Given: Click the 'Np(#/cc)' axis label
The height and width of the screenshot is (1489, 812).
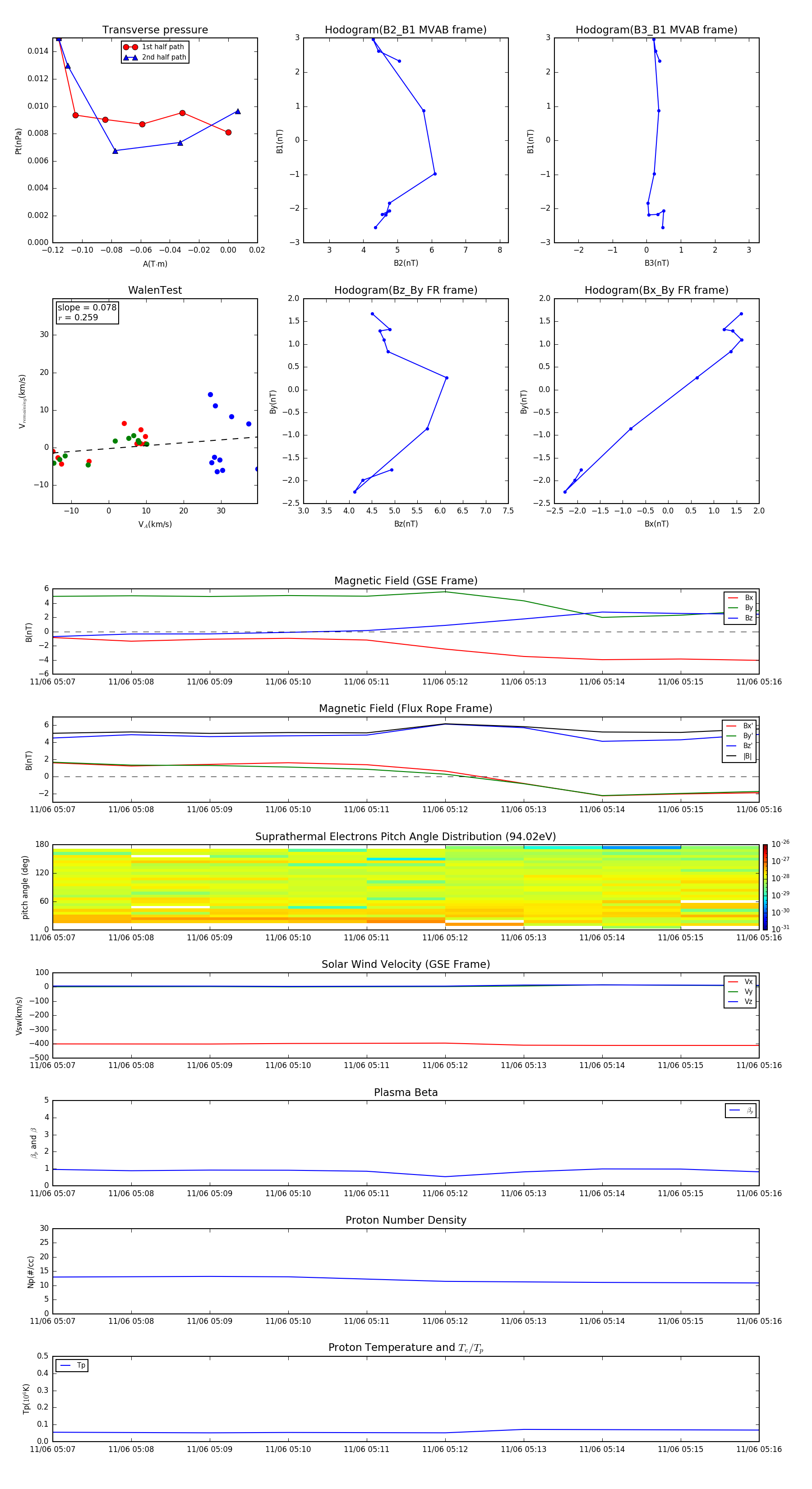Looking at the screenshot, I should click(x=31, y=1272).
